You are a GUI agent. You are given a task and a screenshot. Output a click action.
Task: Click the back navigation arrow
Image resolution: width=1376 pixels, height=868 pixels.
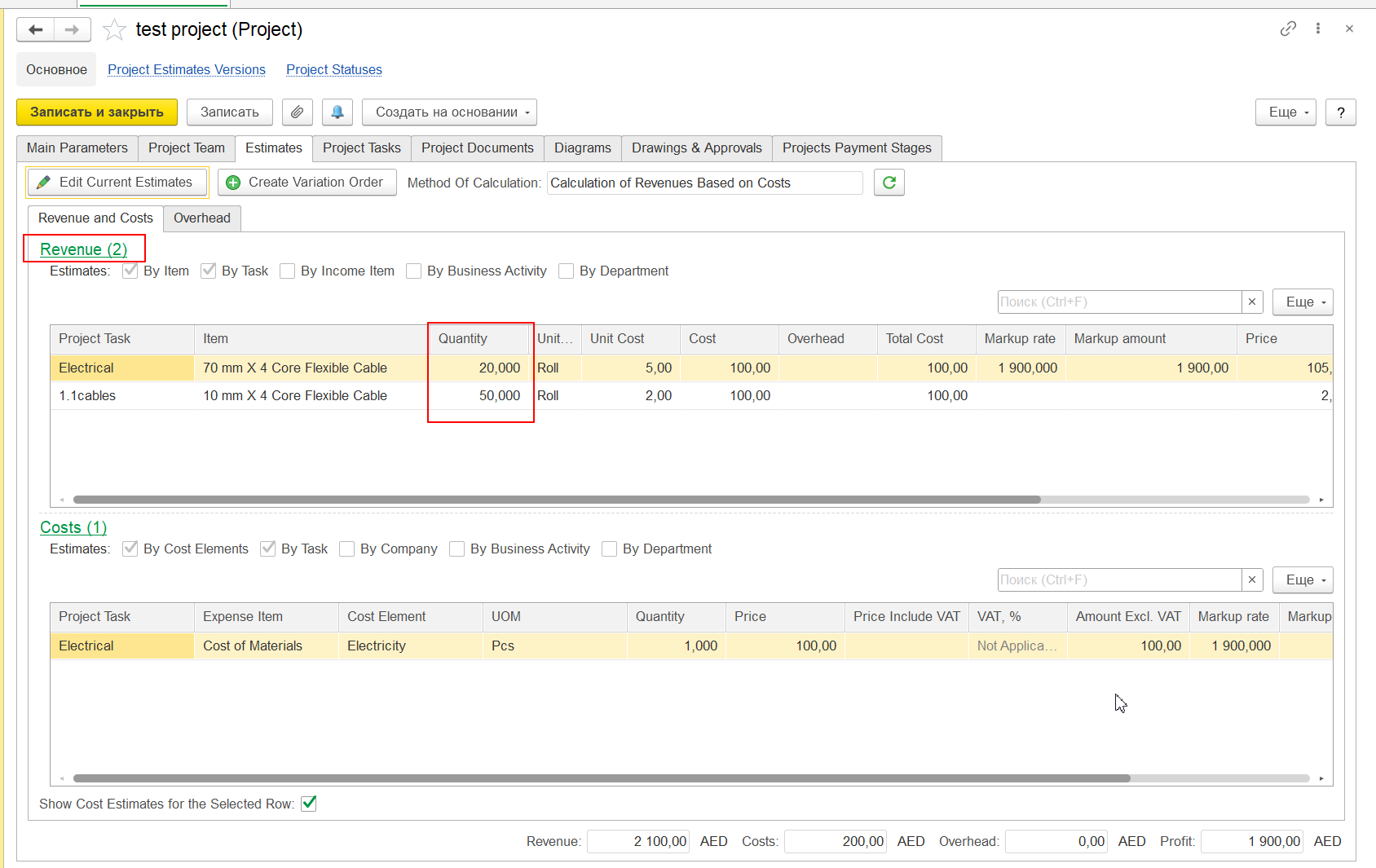coord(35,30)
